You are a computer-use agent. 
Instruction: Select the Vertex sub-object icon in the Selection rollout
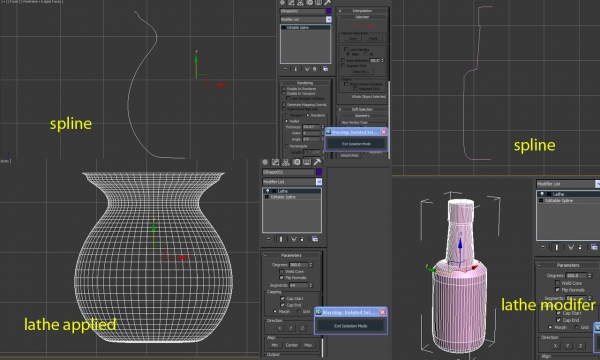point(354,26)
